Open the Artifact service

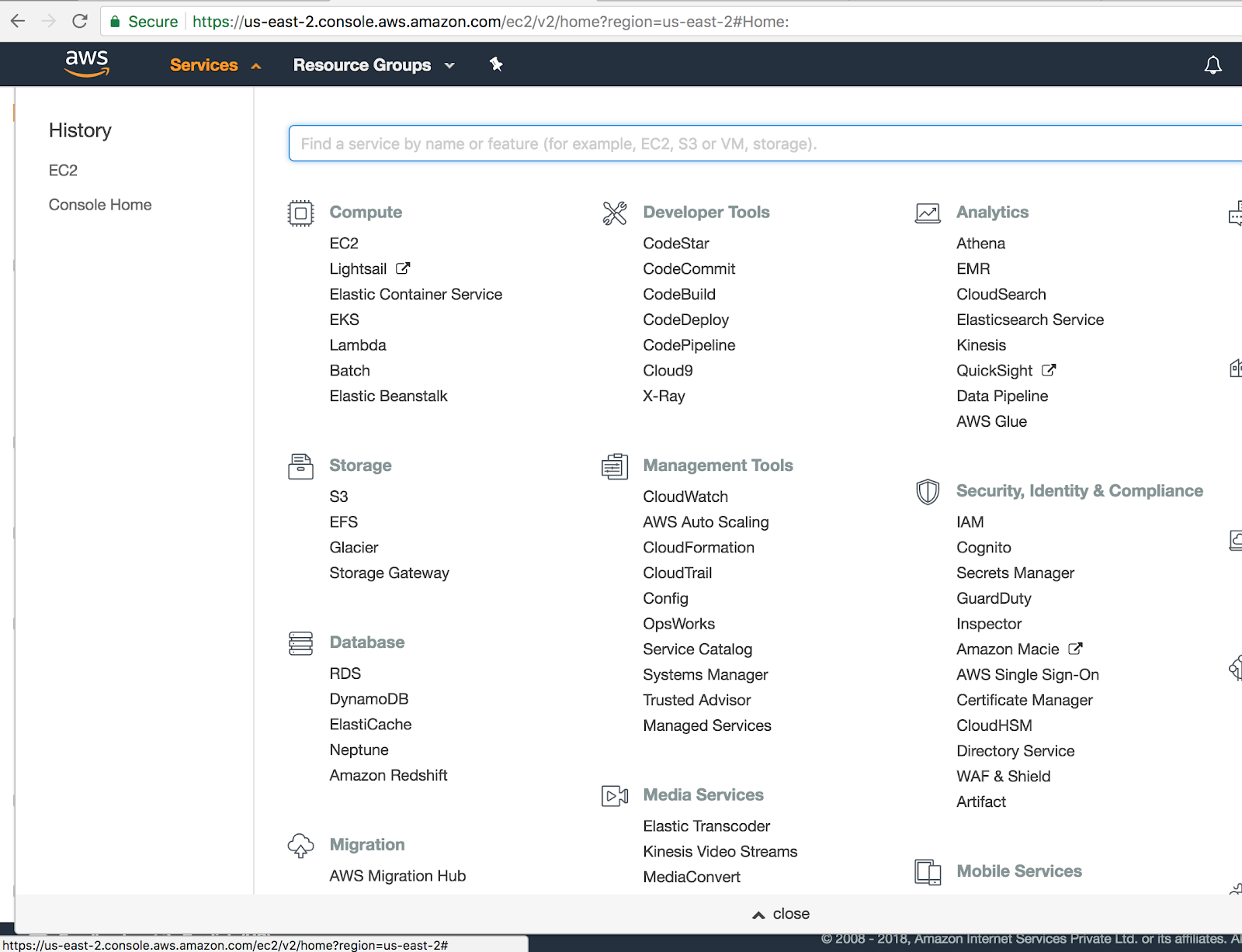[x=981, y=801]
